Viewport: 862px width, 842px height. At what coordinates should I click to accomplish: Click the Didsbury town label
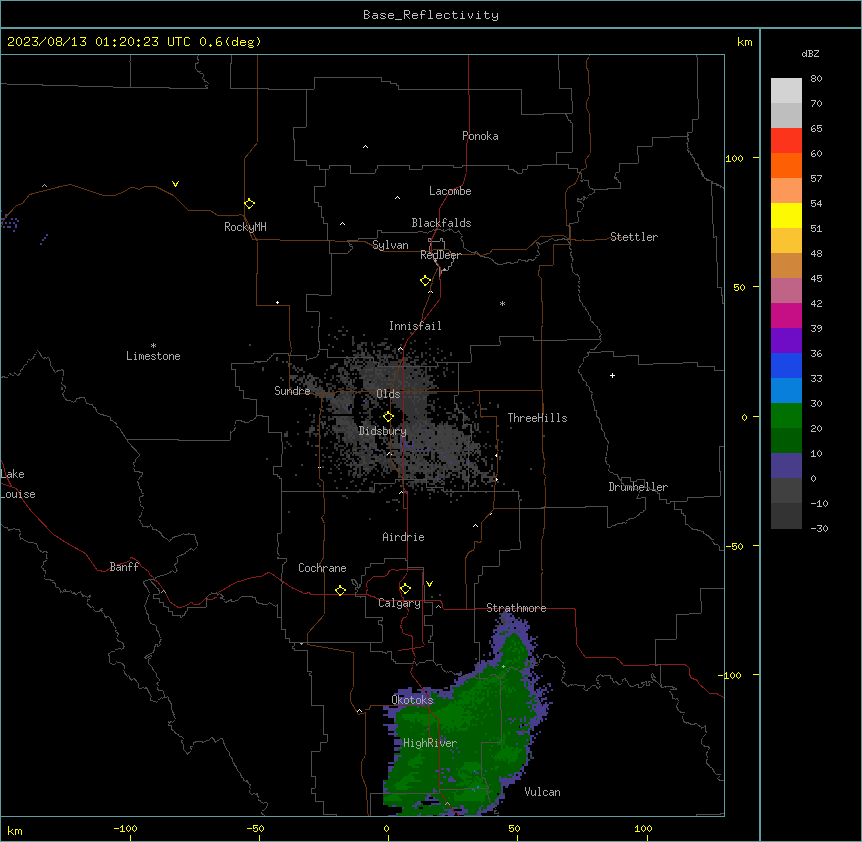point(382,431)
